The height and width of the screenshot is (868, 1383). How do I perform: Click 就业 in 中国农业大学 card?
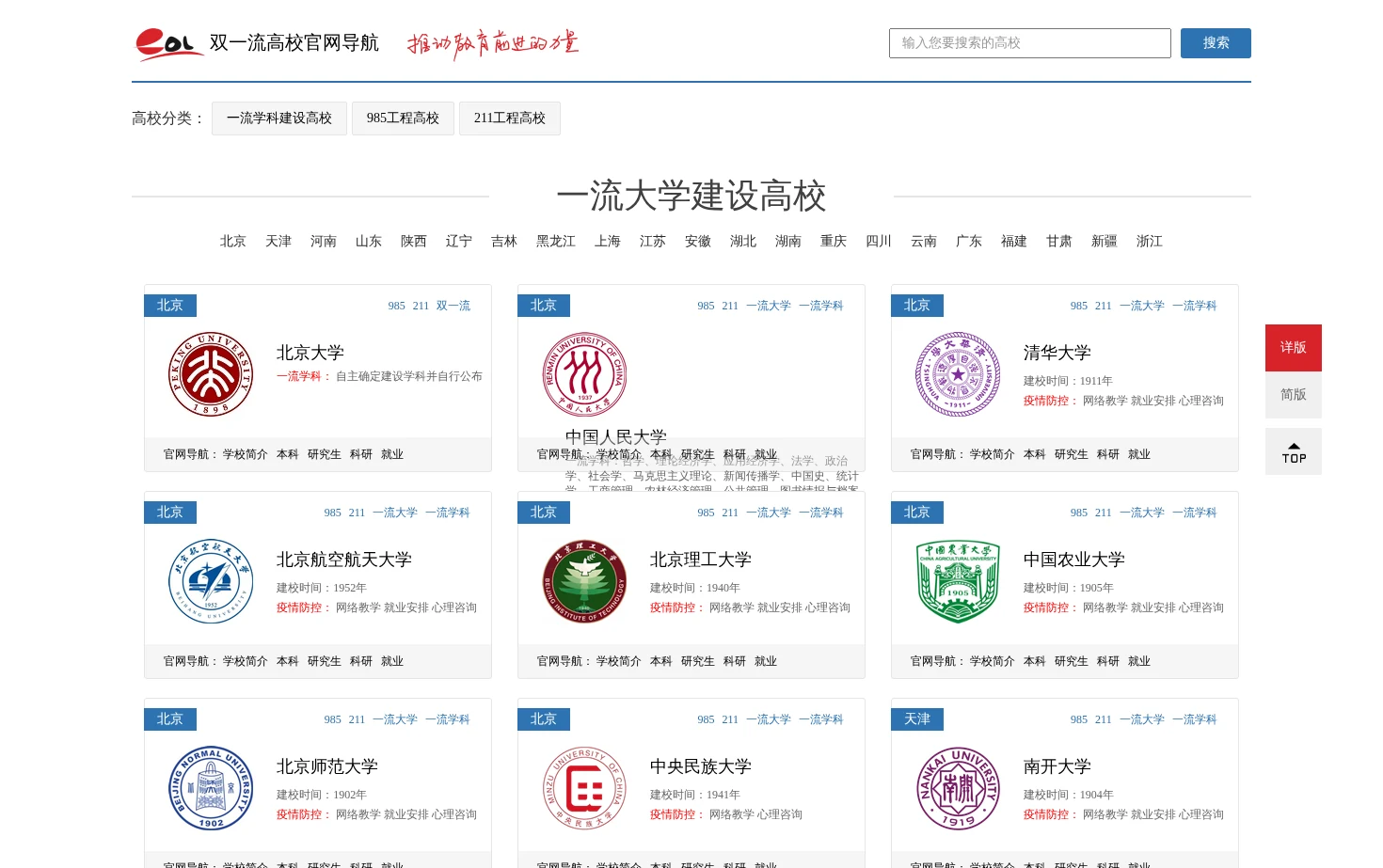1139,661
